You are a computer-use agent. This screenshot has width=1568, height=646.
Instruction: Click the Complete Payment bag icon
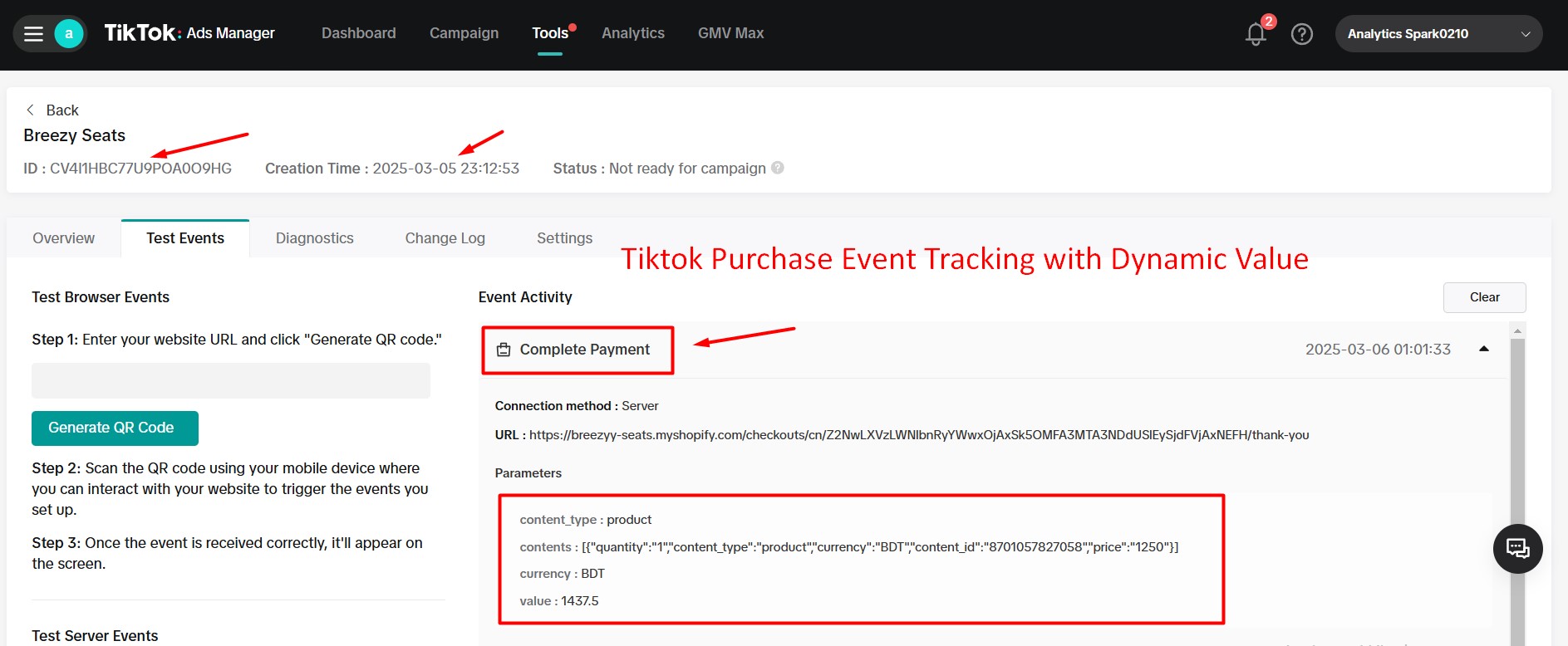[504, 350]
